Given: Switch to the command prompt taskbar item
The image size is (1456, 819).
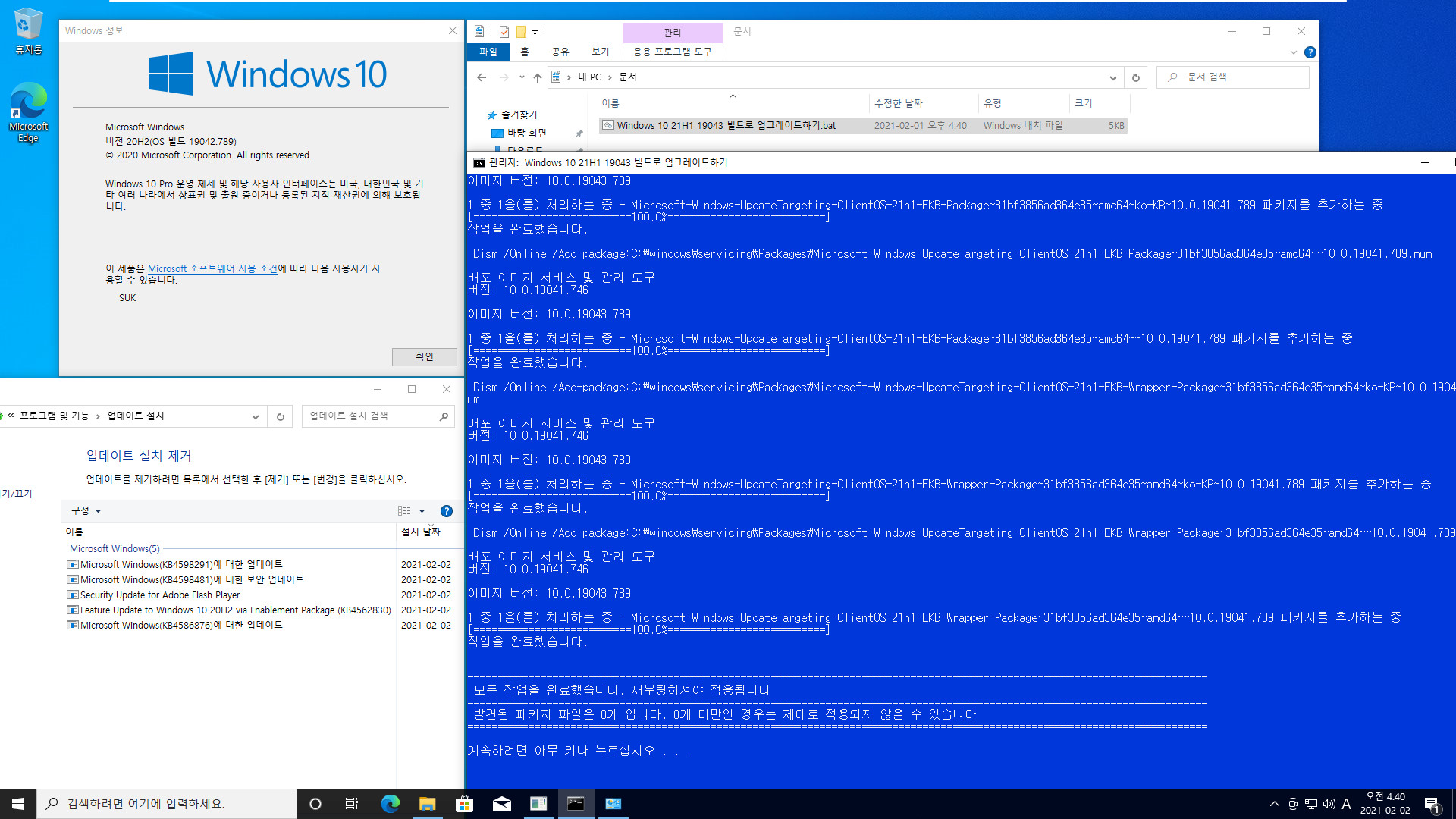Looking at the screenshot, I should tap(576, 804).
